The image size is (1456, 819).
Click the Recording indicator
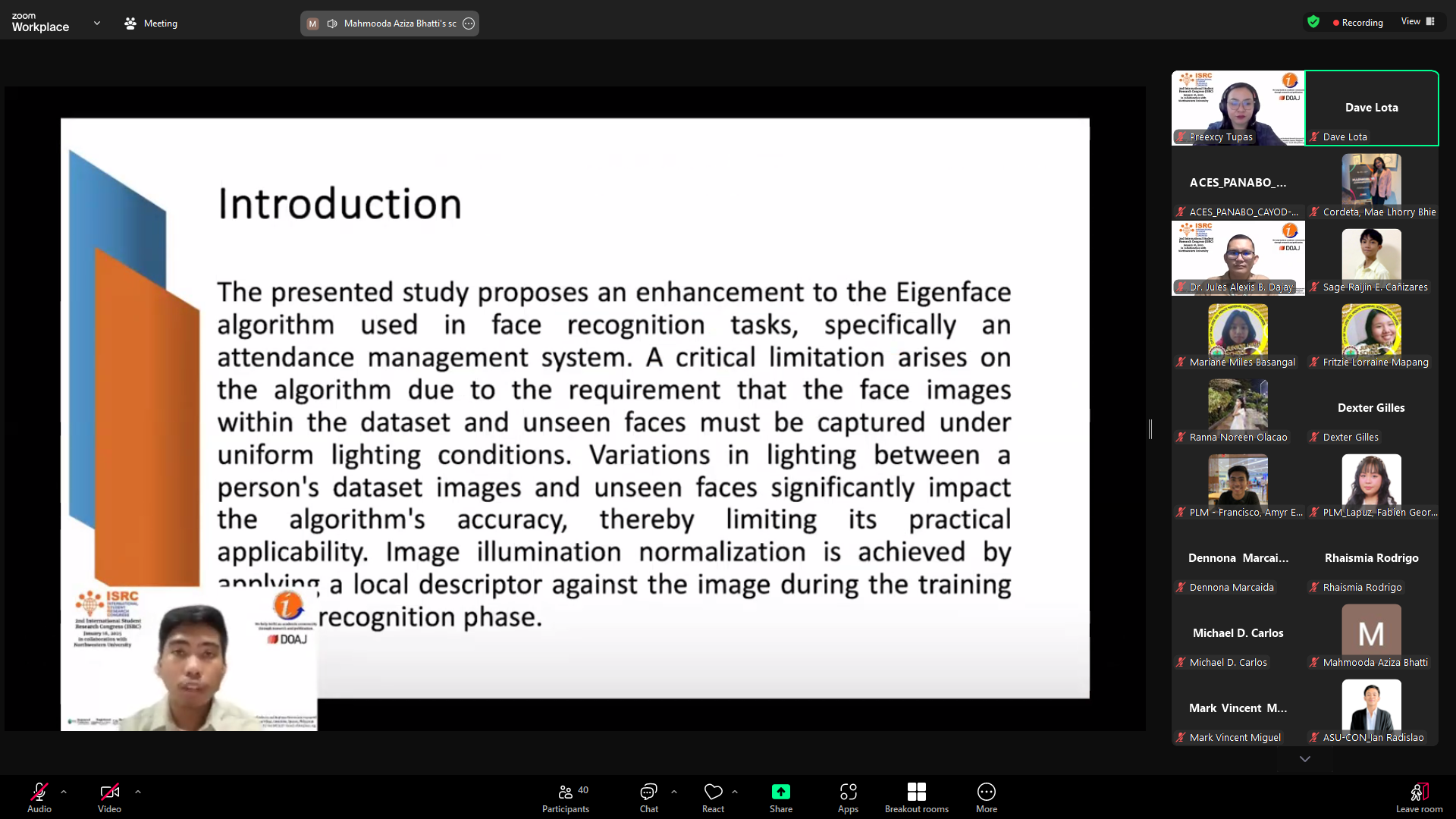[x=1357, y=23]
